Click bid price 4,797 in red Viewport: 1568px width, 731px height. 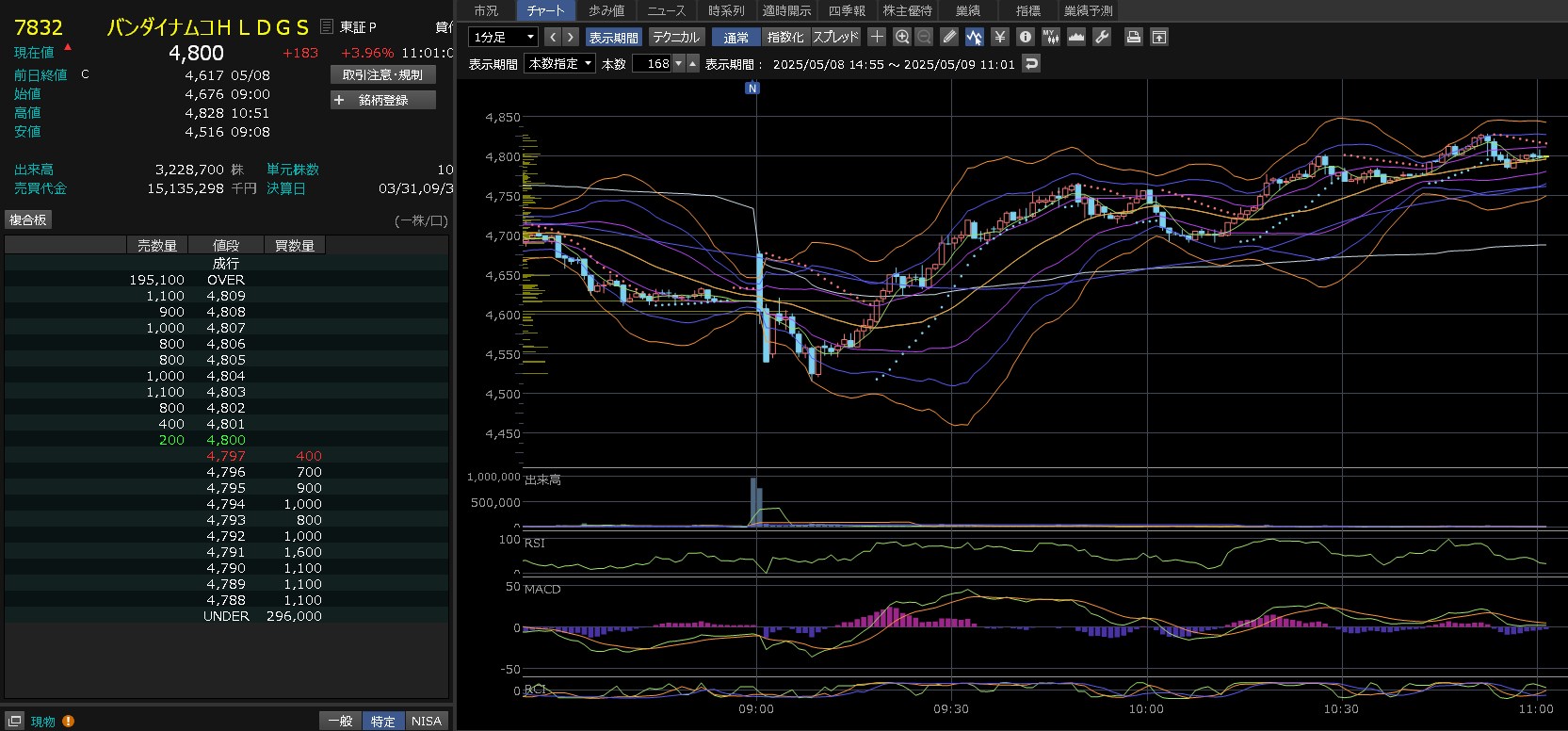(x=226, y=456)
